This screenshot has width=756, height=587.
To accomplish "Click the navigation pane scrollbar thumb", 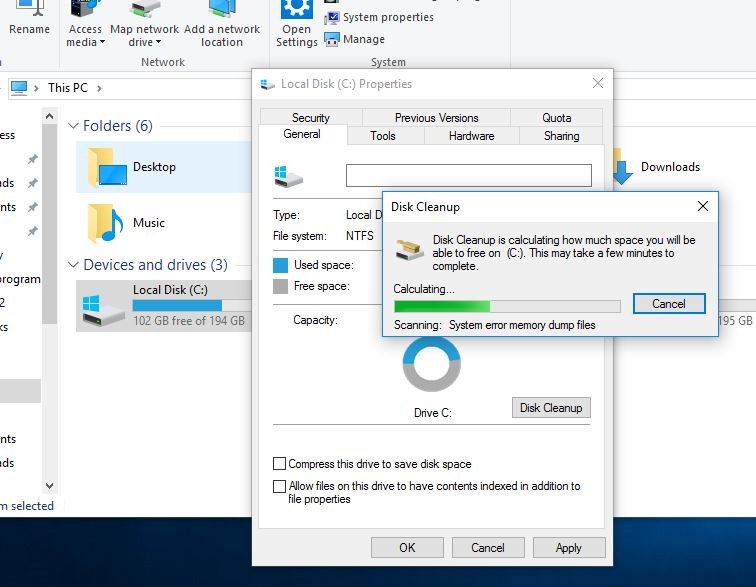I will point(49,224).
